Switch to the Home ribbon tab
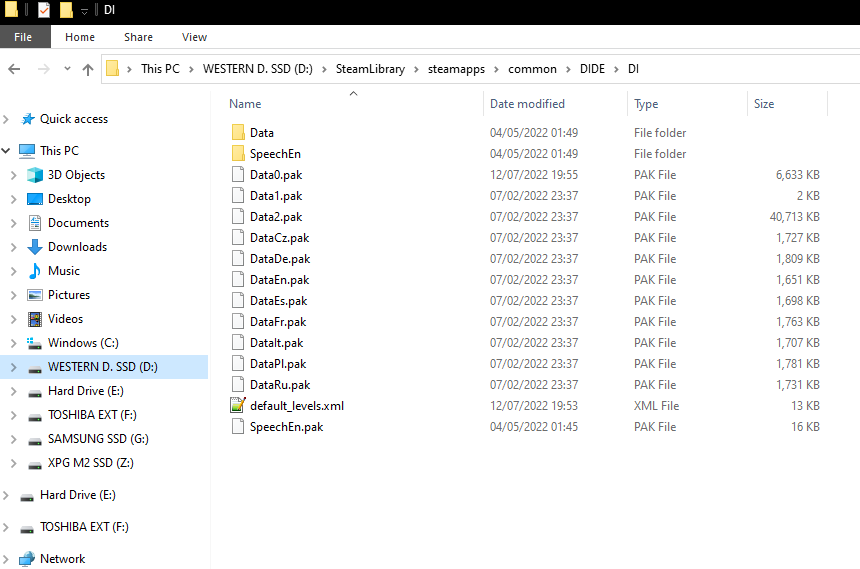 point(80,37)
